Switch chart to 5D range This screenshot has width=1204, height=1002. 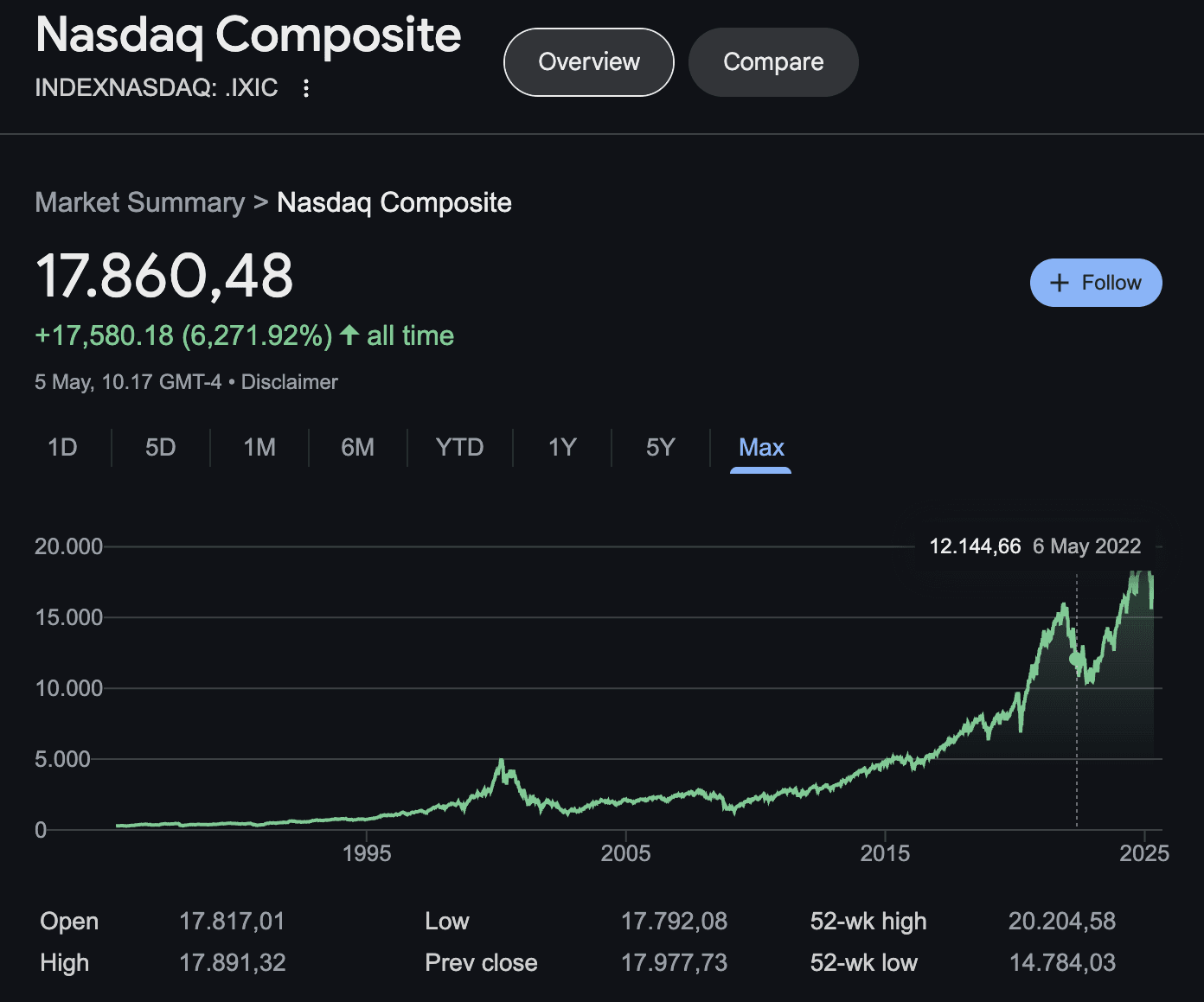[161, 447]
